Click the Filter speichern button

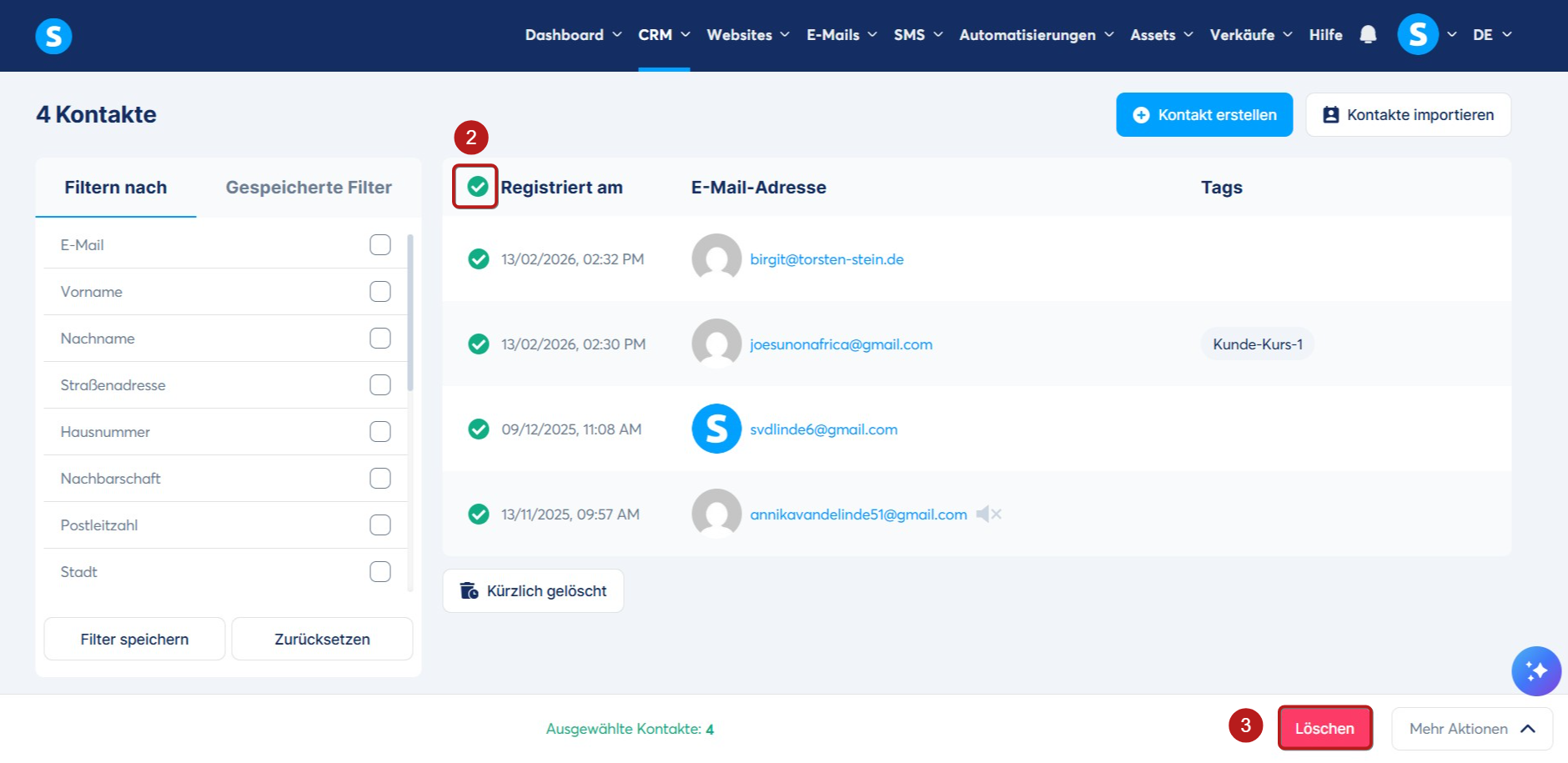pyautogui.click(x=134, y=640)
